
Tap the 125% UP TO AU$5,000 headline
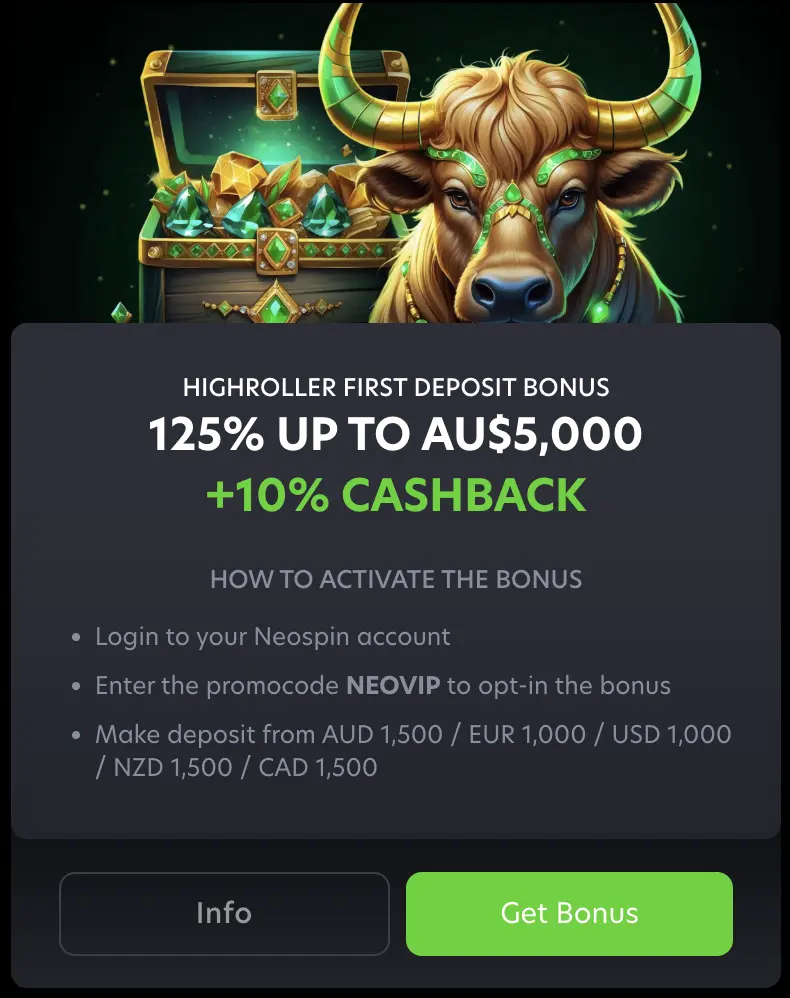coord(395,434)
